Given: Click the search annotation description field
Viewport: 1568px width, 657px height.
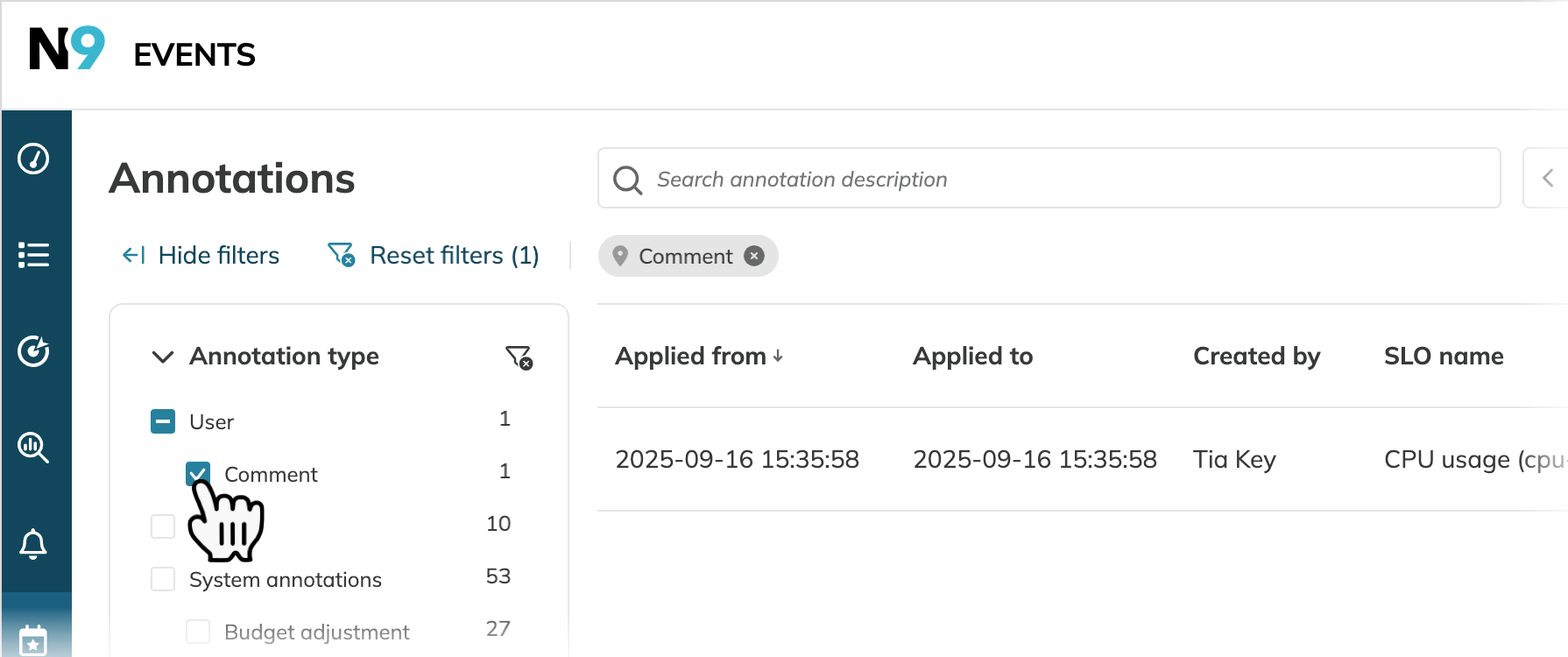Looking at the screenshot, I should coord(1049,178).
